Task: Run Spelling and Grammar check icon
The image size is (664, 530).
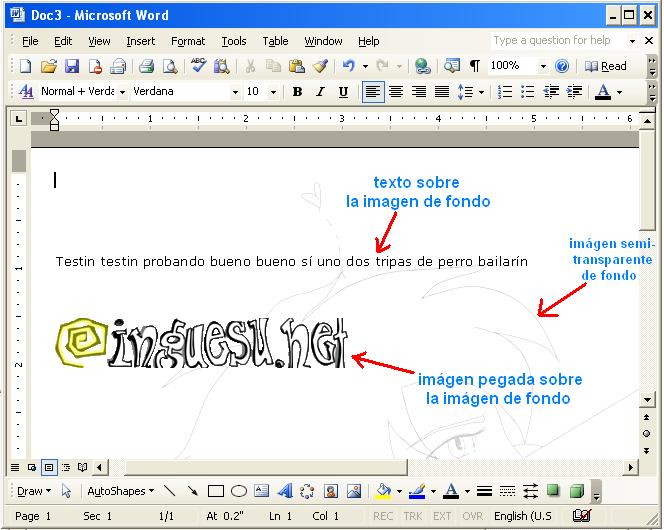Action: (198, 66)
